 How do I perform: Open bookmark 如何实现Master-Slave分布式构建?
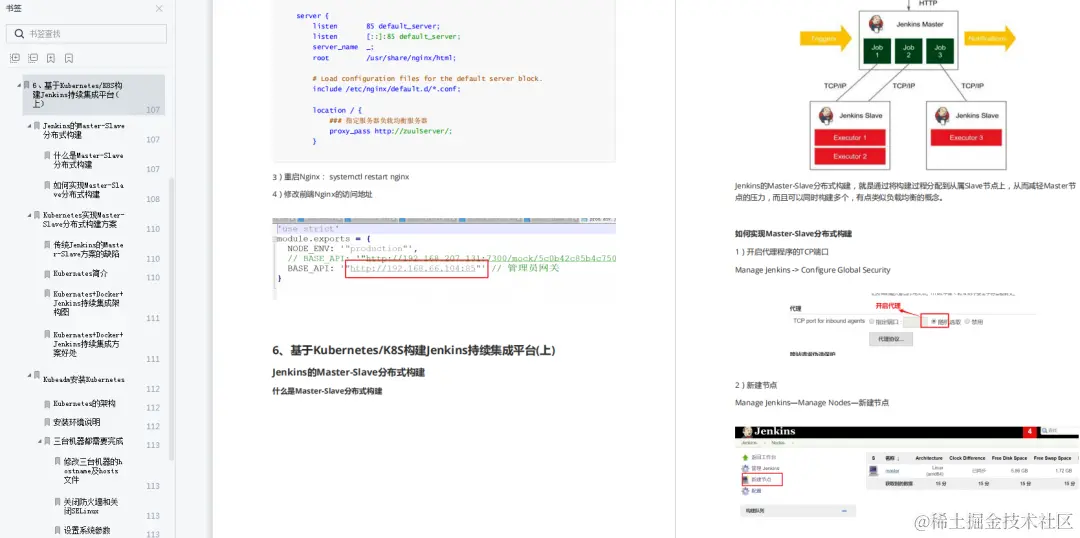coord(88,189)
